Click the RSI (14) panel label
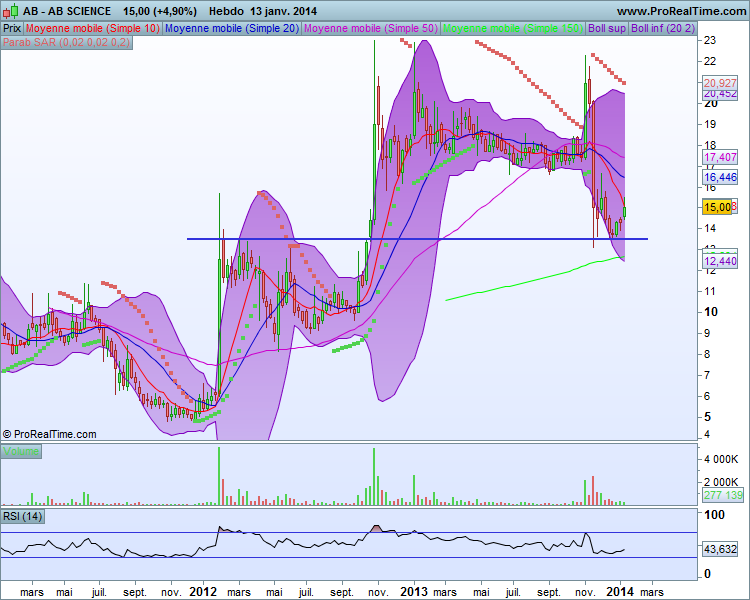Viewport: 750px width, 600px height. [23, 516]
